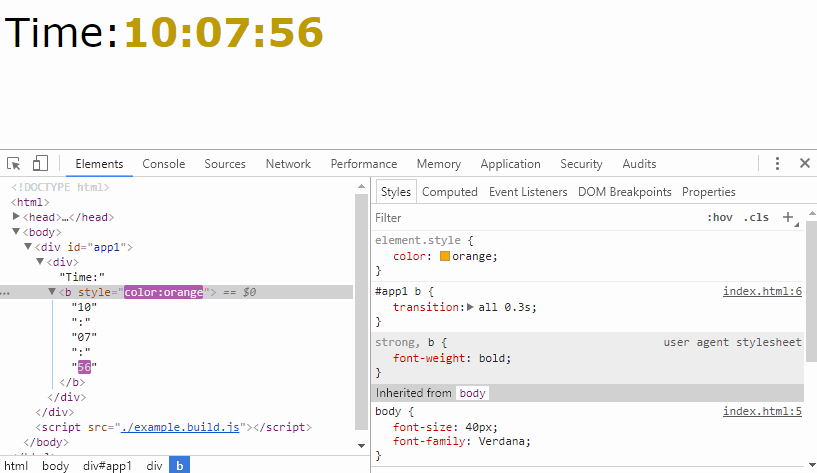817x473 pixels.
Task: Click the element.style selector
Action: (x=418, y=240)
